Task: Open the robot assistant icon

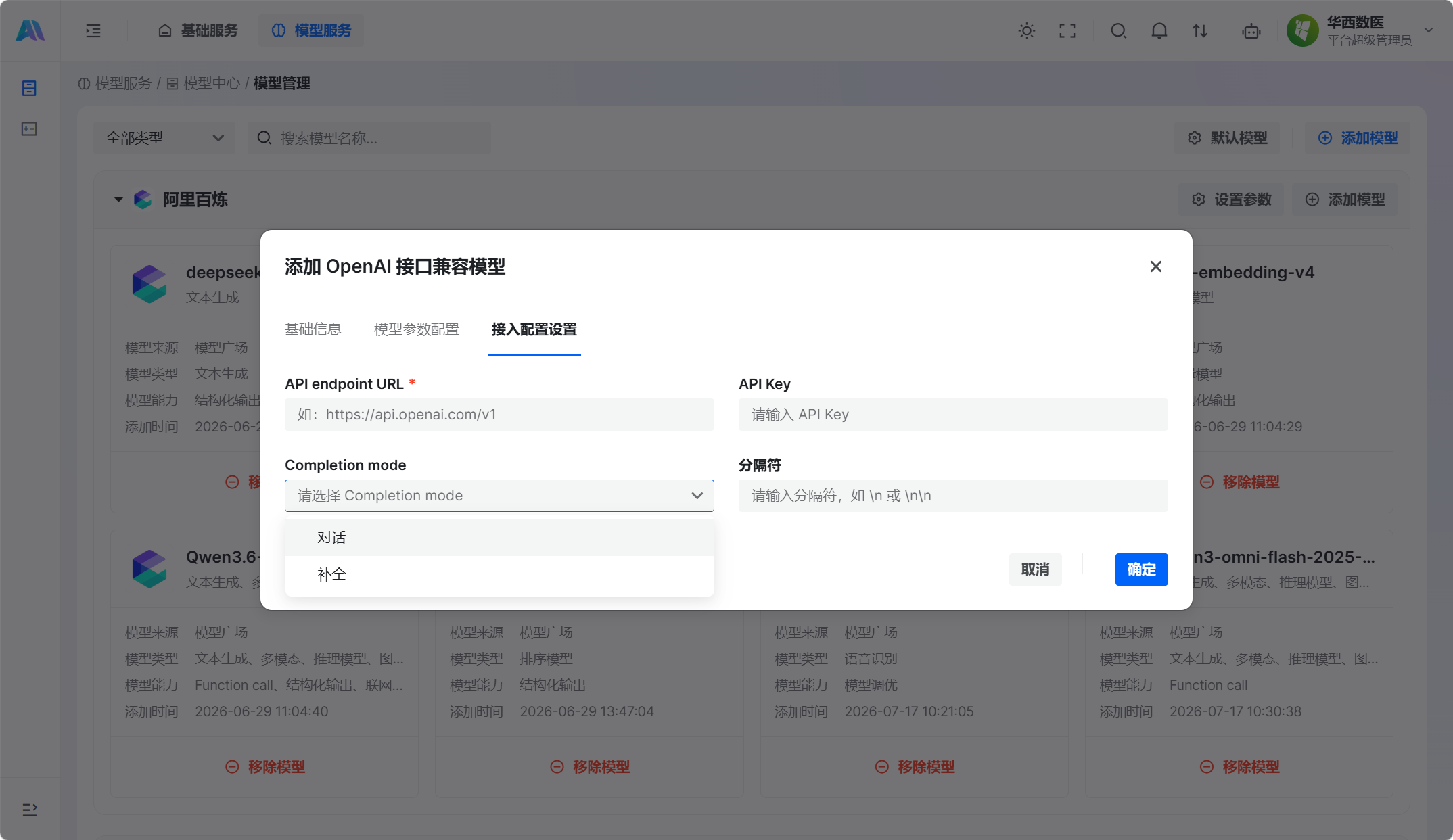Action: click(1251, 30)
